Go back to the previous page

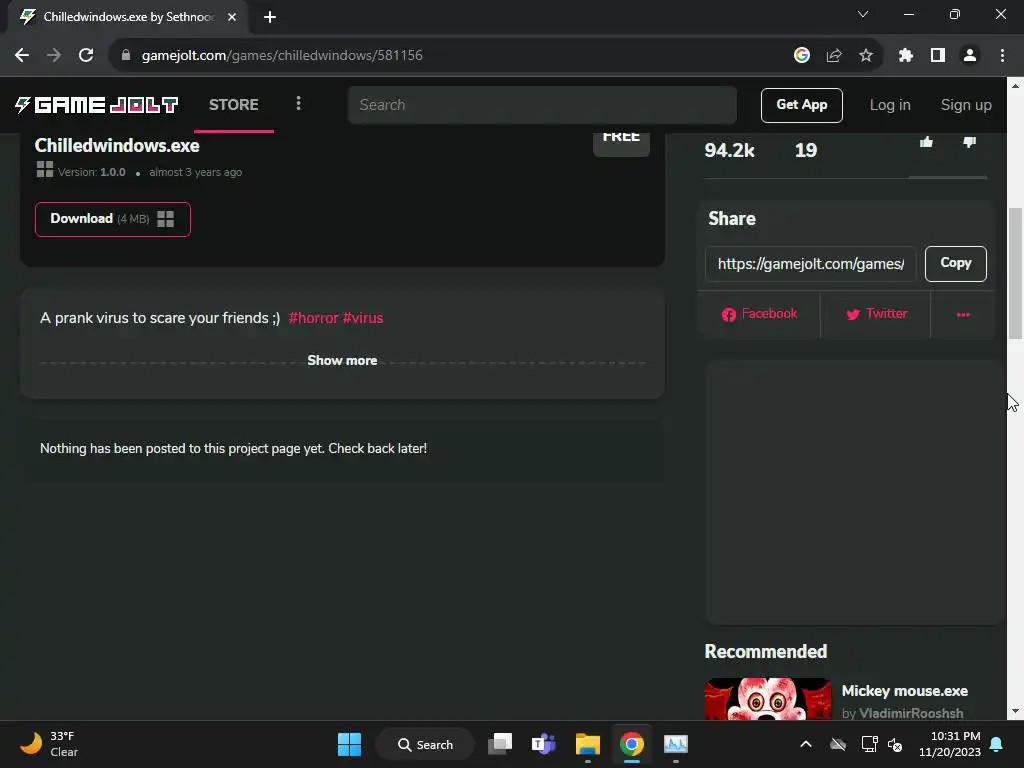(x=22, y=56)
